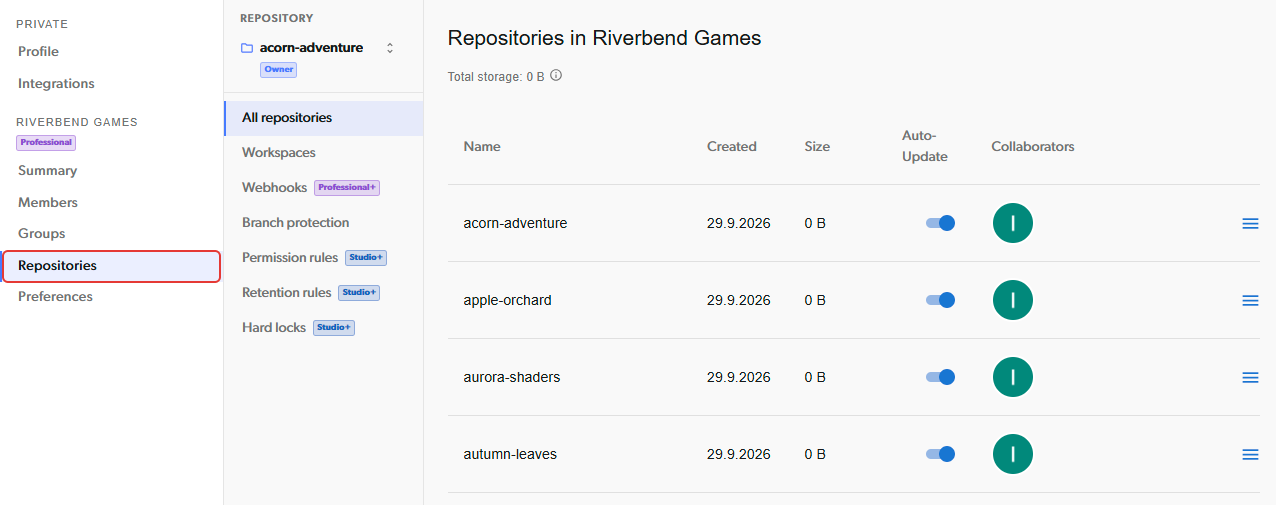This screenshot has height=505, width=1276.
Task: Toggle Auto-Update for acorn-adventure
Action: tap(940, 223)
